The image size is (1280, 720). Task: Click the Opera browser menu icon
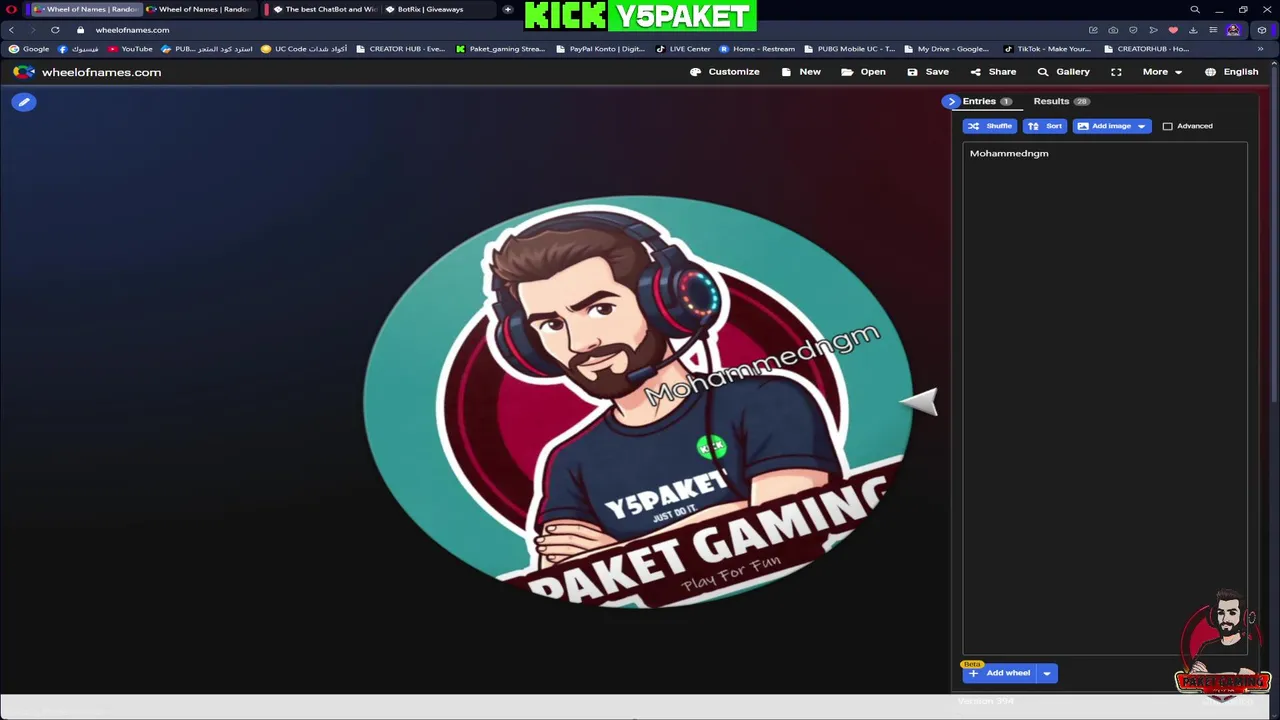coord(11,9)
